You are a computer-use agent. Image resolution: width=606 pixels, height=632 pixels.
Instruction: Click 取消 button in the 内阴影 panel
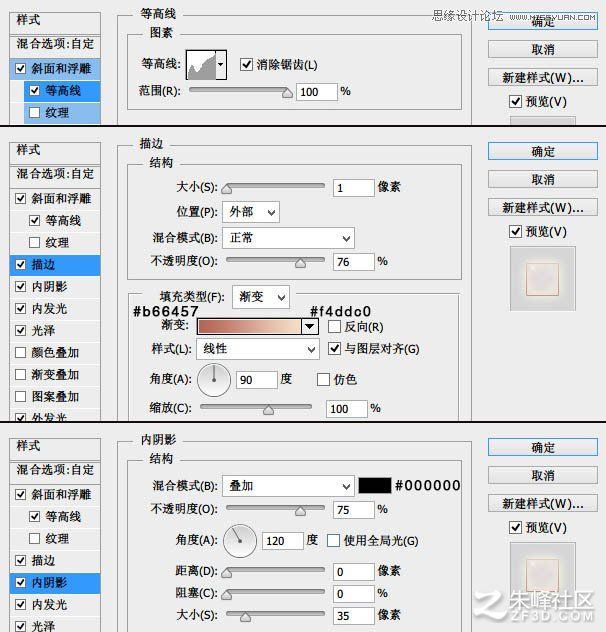click(x=543, y=476)
